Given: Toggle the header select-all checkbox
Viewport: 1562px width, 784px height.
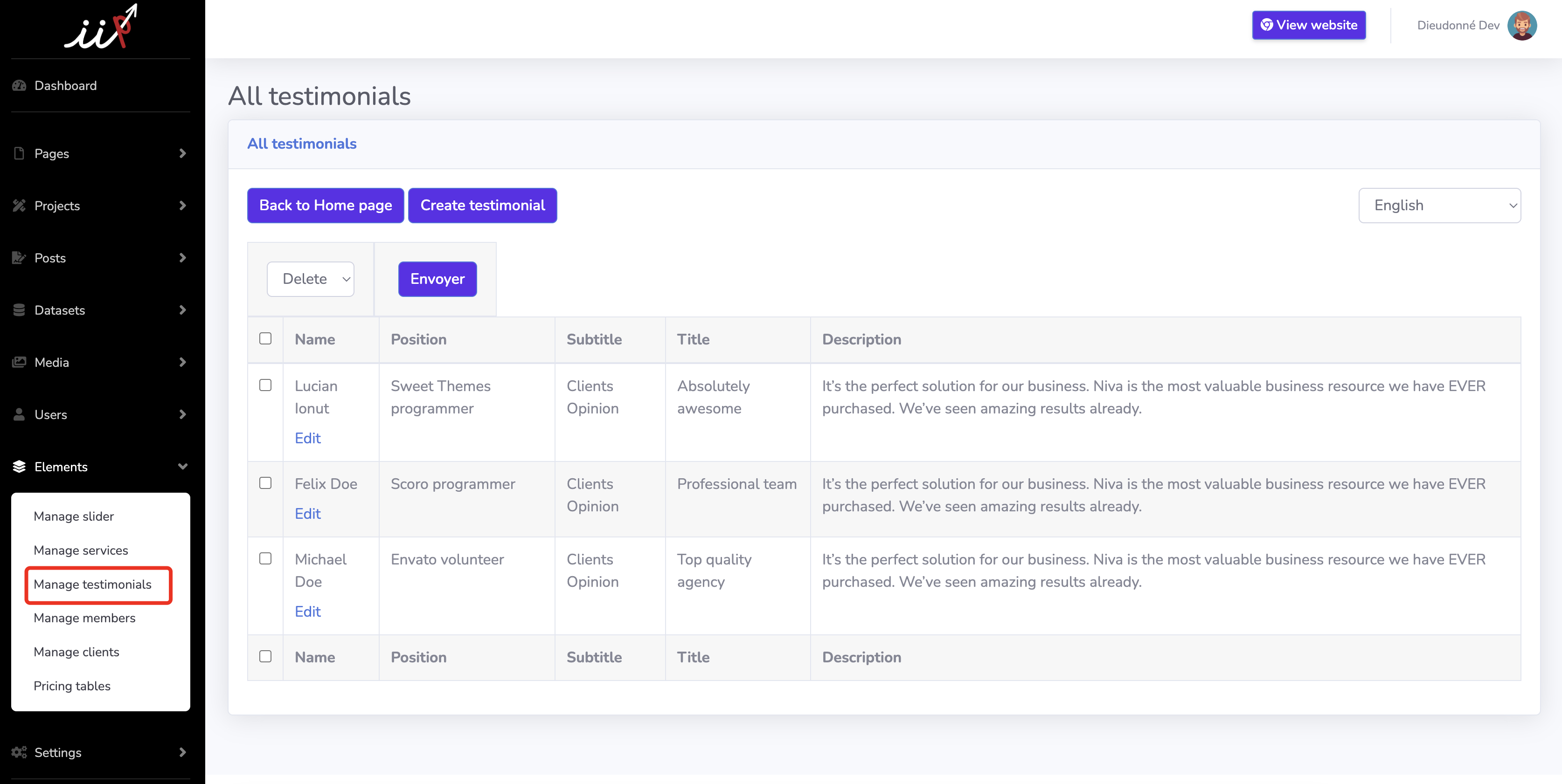Looking at the screenshot, I should pos(265,338).
